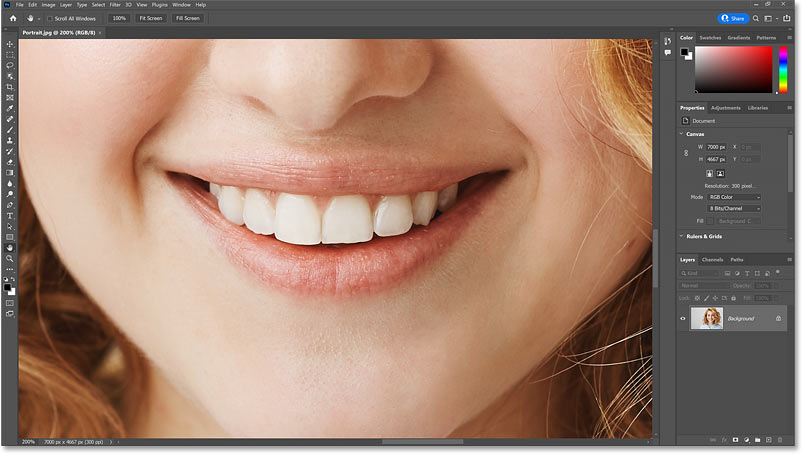Click the Fit Screen button
This screenshot has height=455, width=803.
point(151,18)
